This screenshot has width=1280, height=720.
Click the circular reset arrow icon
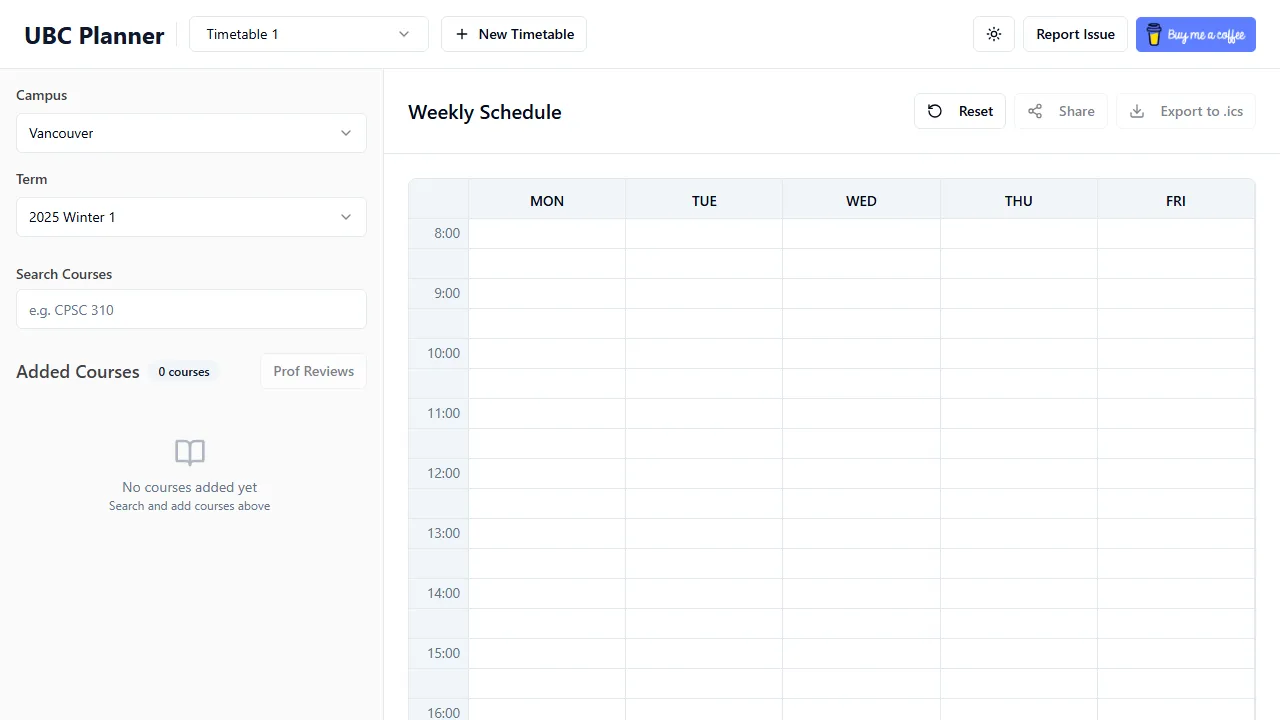coord(934,111)
